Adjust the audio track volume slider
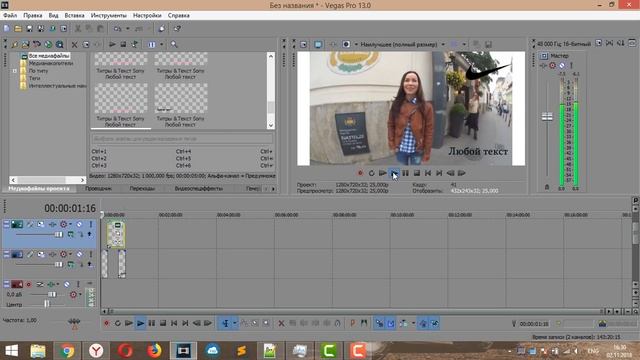Image resolution: width=640 pixels, height=360 pixels. (x=52, y=294)
